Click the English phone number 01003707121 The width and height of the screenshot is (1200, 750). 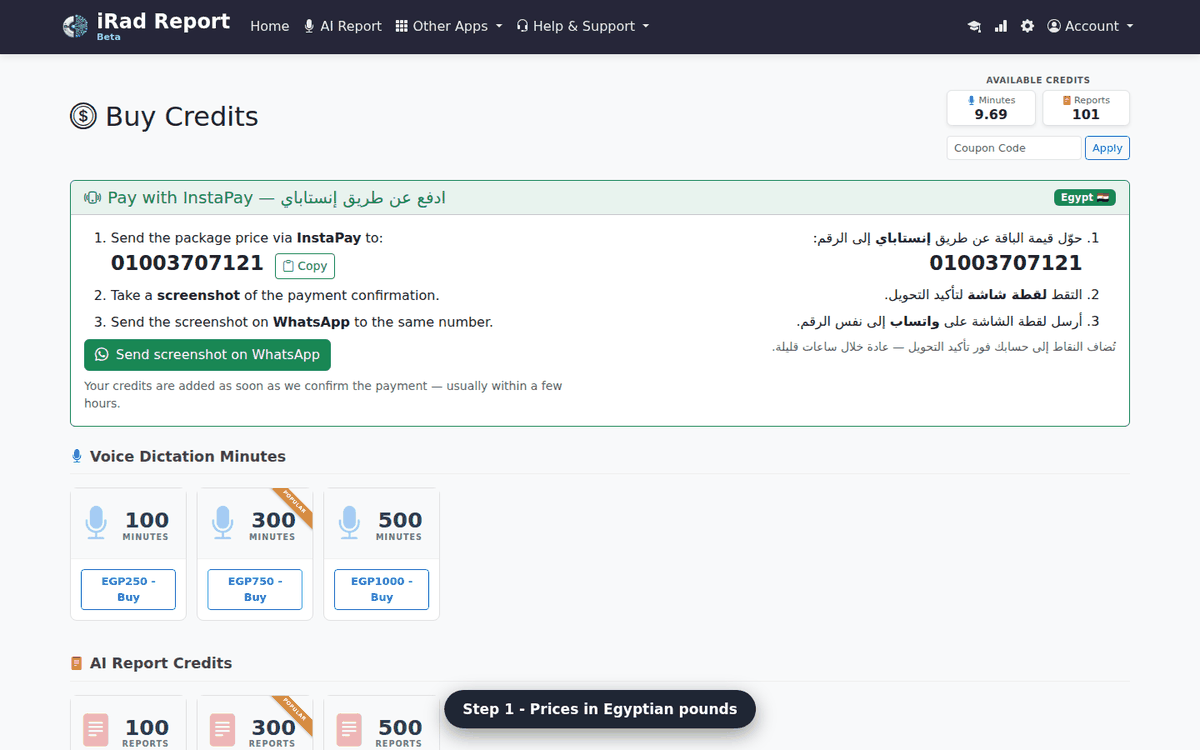(x=187, y=263)
